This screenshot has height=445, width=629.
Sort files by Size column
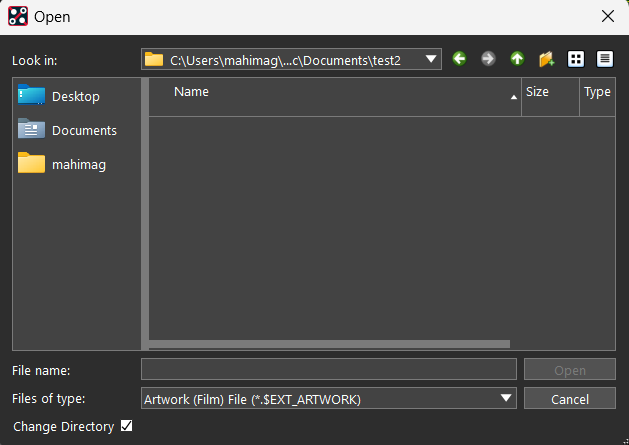[x=548, y=92]
